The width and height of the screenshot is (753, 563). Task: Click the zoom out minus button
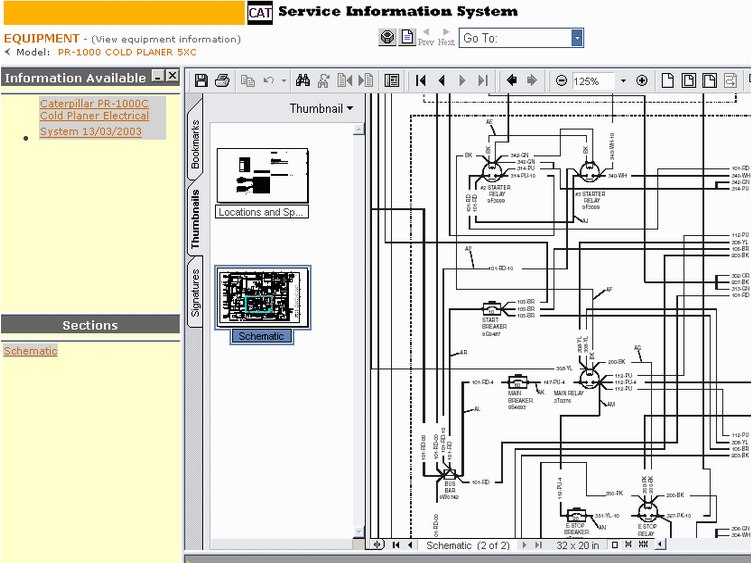point(561,80)
